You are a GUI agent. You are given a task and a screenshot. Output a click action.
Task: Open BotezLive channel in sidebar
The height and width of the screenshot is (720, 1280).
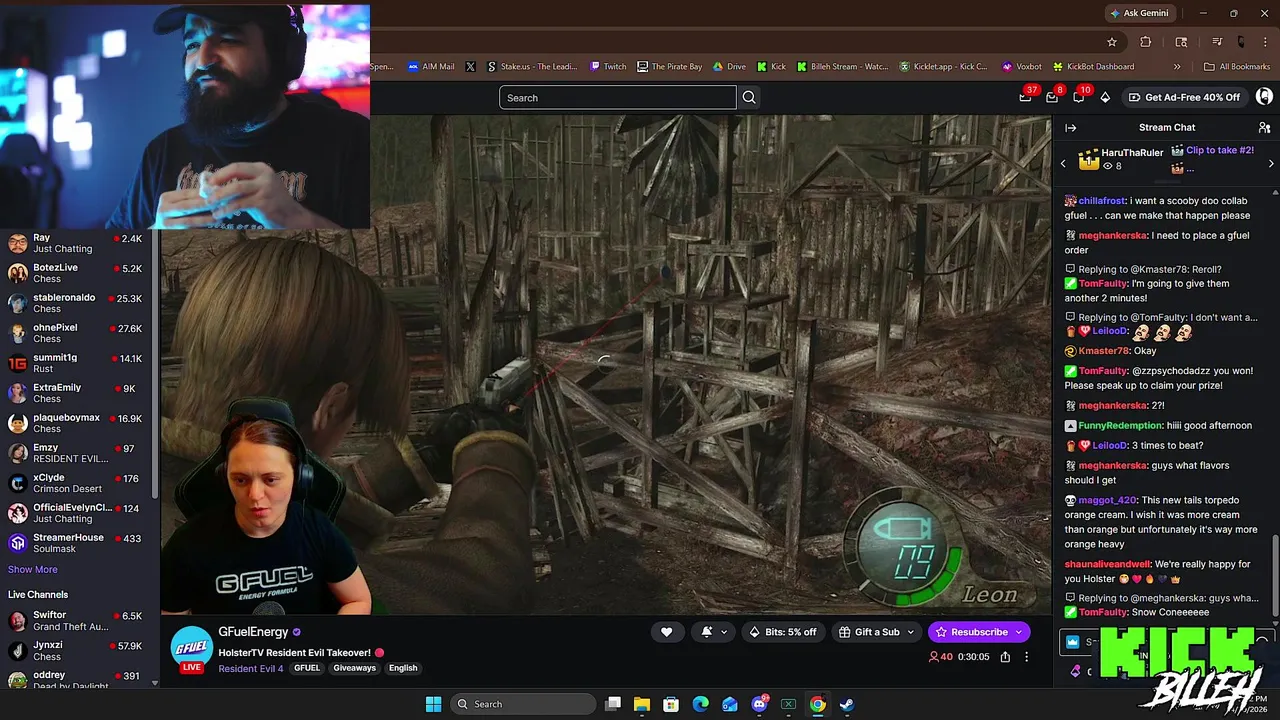pos(77,273)
